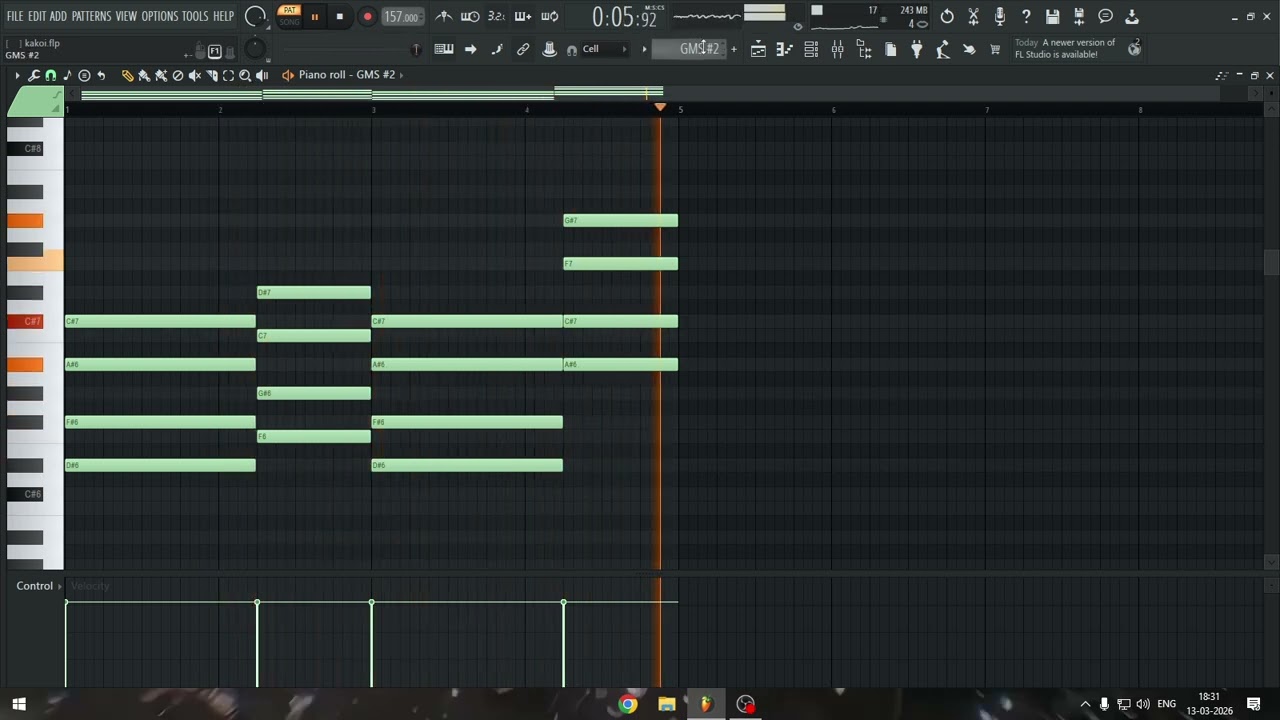Save the project with floppy icon

click(1052, 16)
